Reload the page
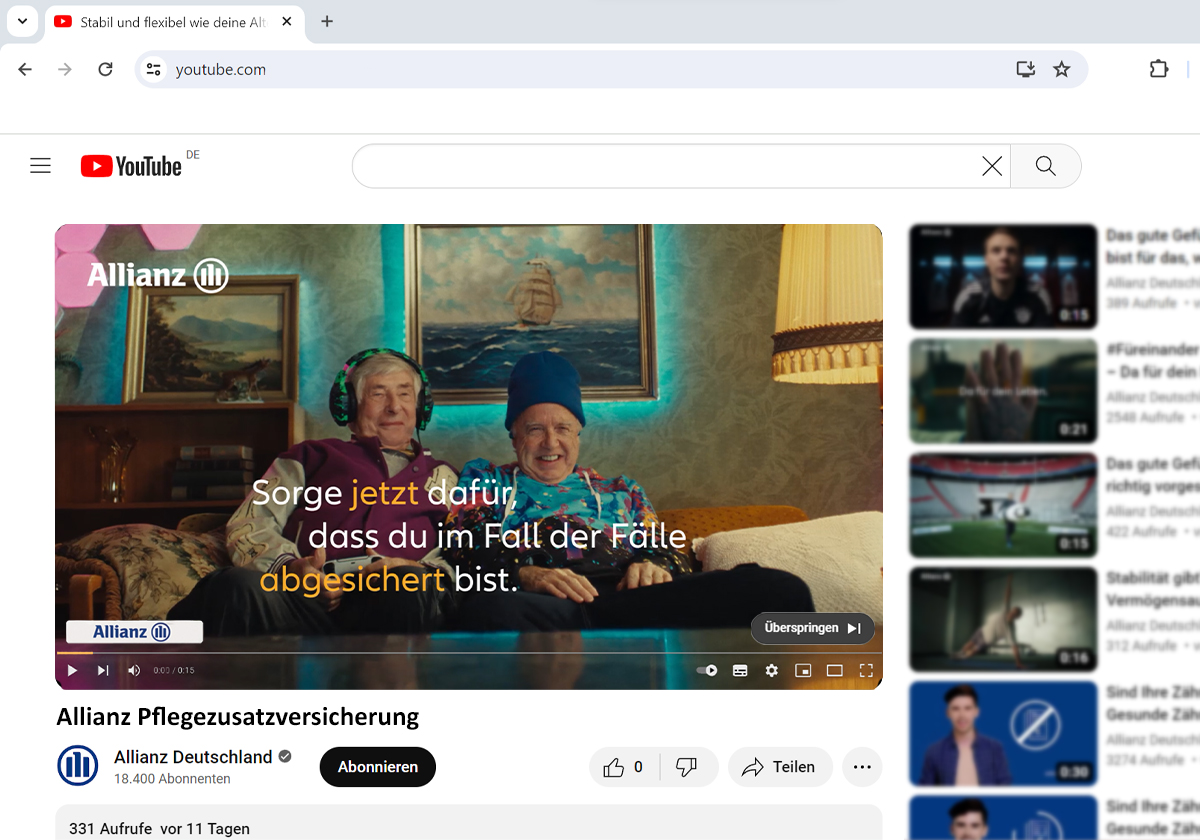The image size is (1200, 840). (105, 69)
